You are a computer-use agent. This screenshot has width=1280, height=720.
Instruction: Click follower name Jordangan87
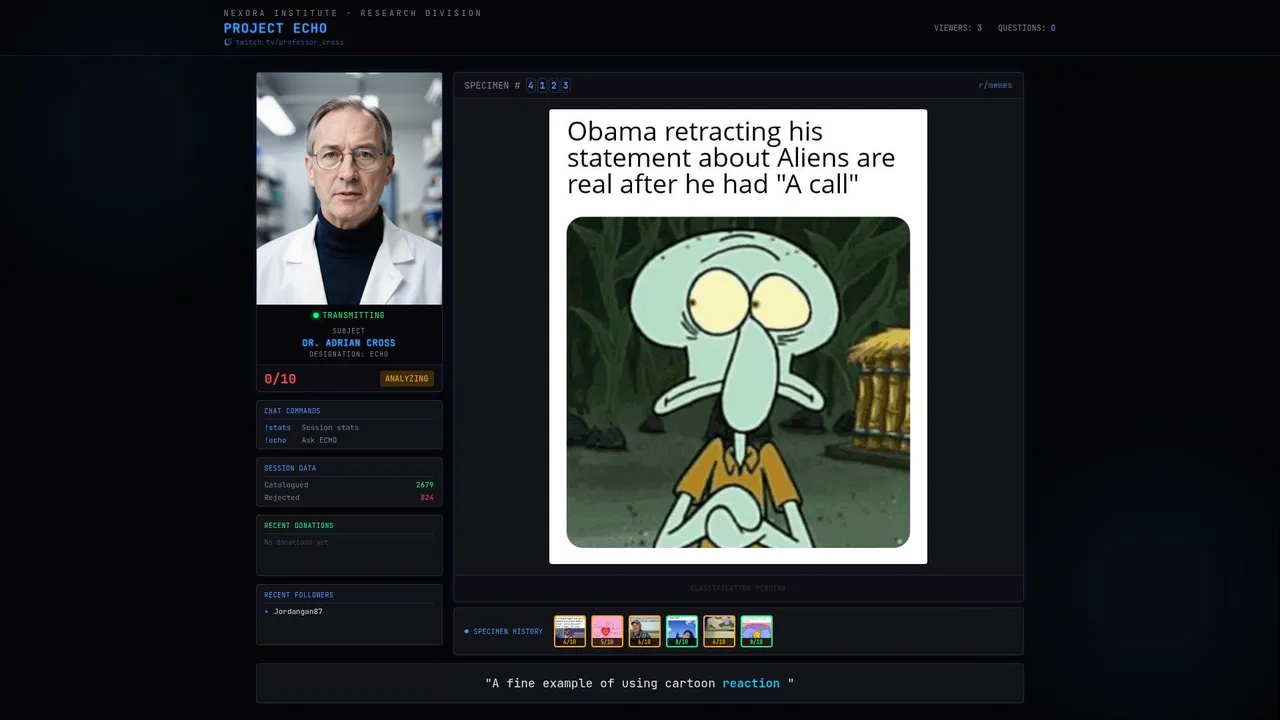(298, 611)
